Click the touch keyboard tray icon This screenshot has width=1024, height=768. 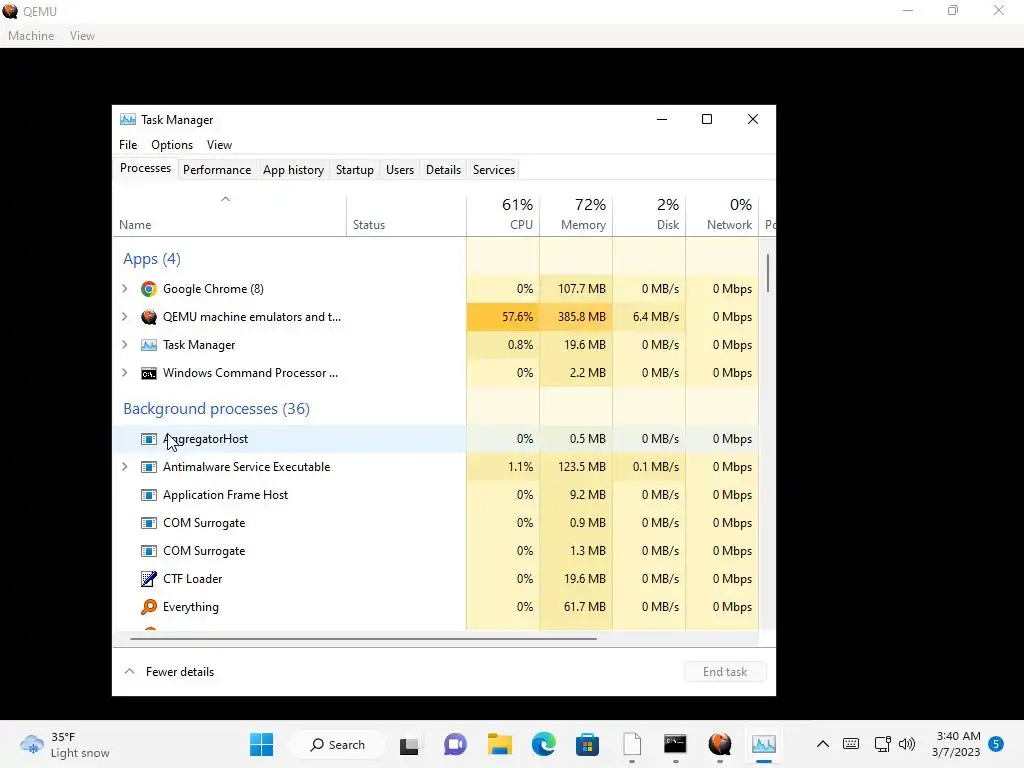(851, 744)
